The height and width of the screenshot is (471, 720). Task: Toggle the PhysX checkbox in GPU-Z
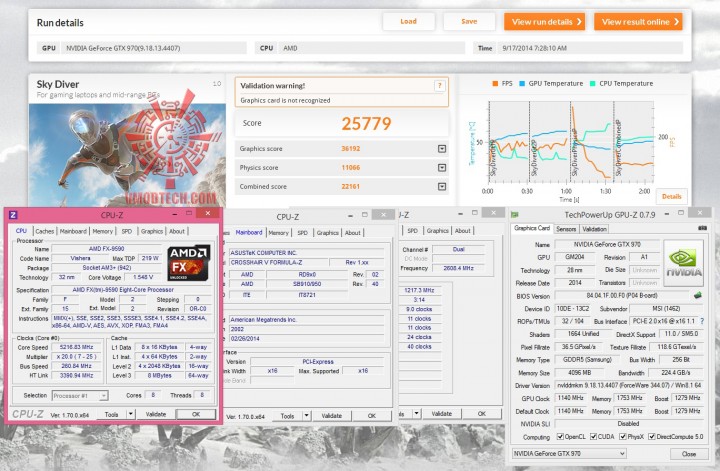623,437
